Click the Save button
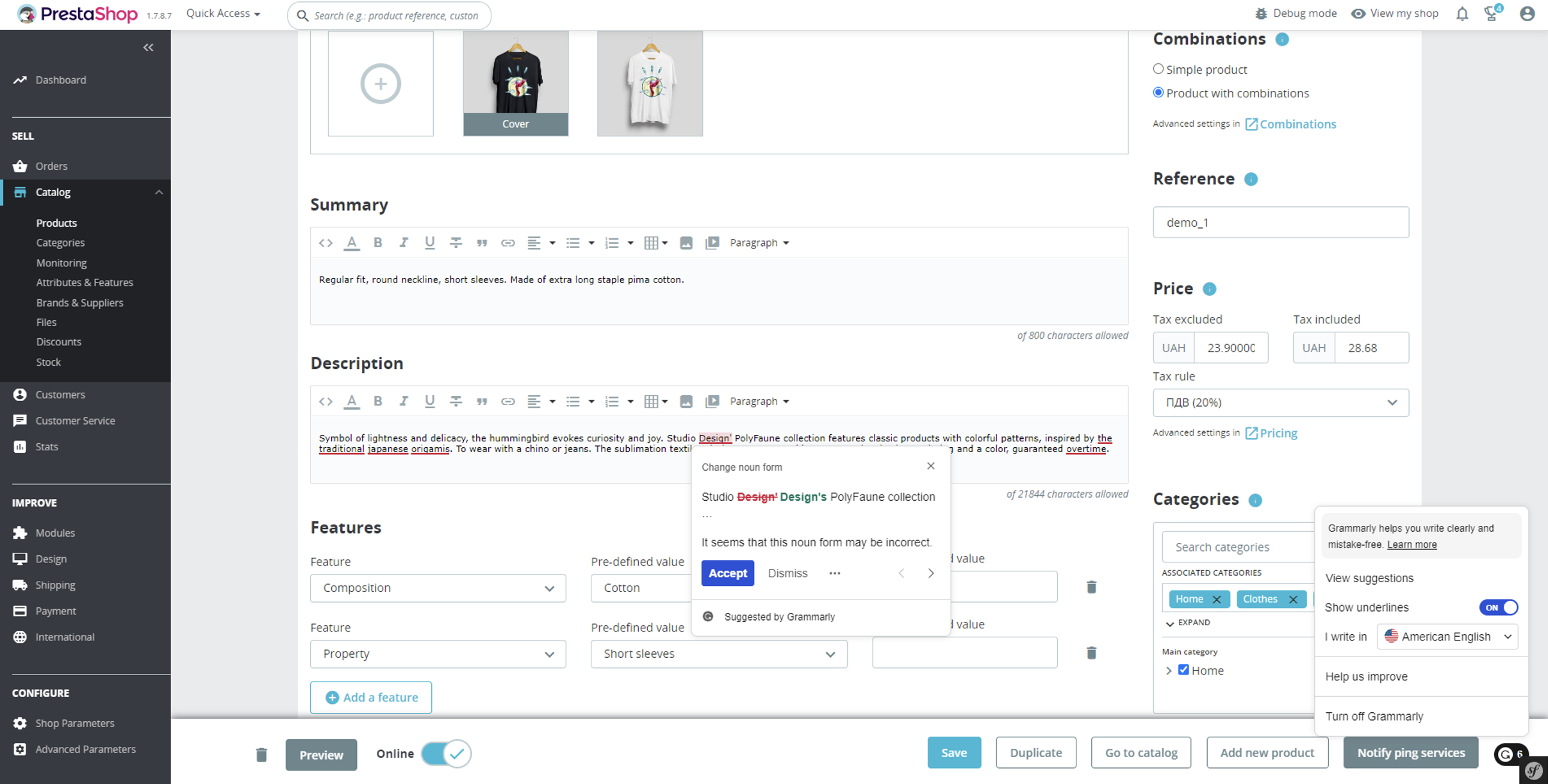The image size is (1548, 784). [954, 753]
